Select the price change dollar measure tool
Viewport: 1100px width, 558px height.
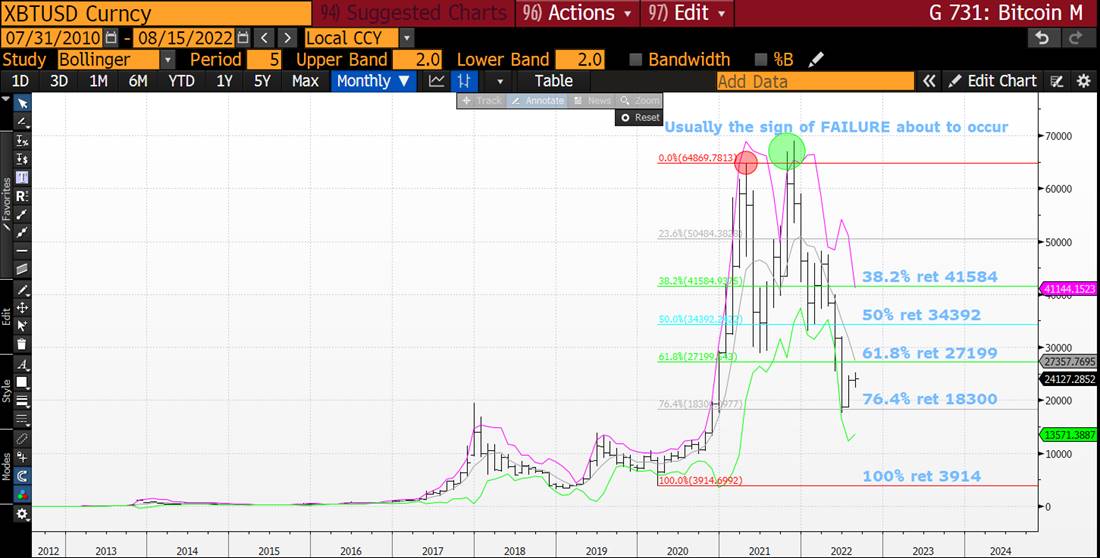coord(22,159)
